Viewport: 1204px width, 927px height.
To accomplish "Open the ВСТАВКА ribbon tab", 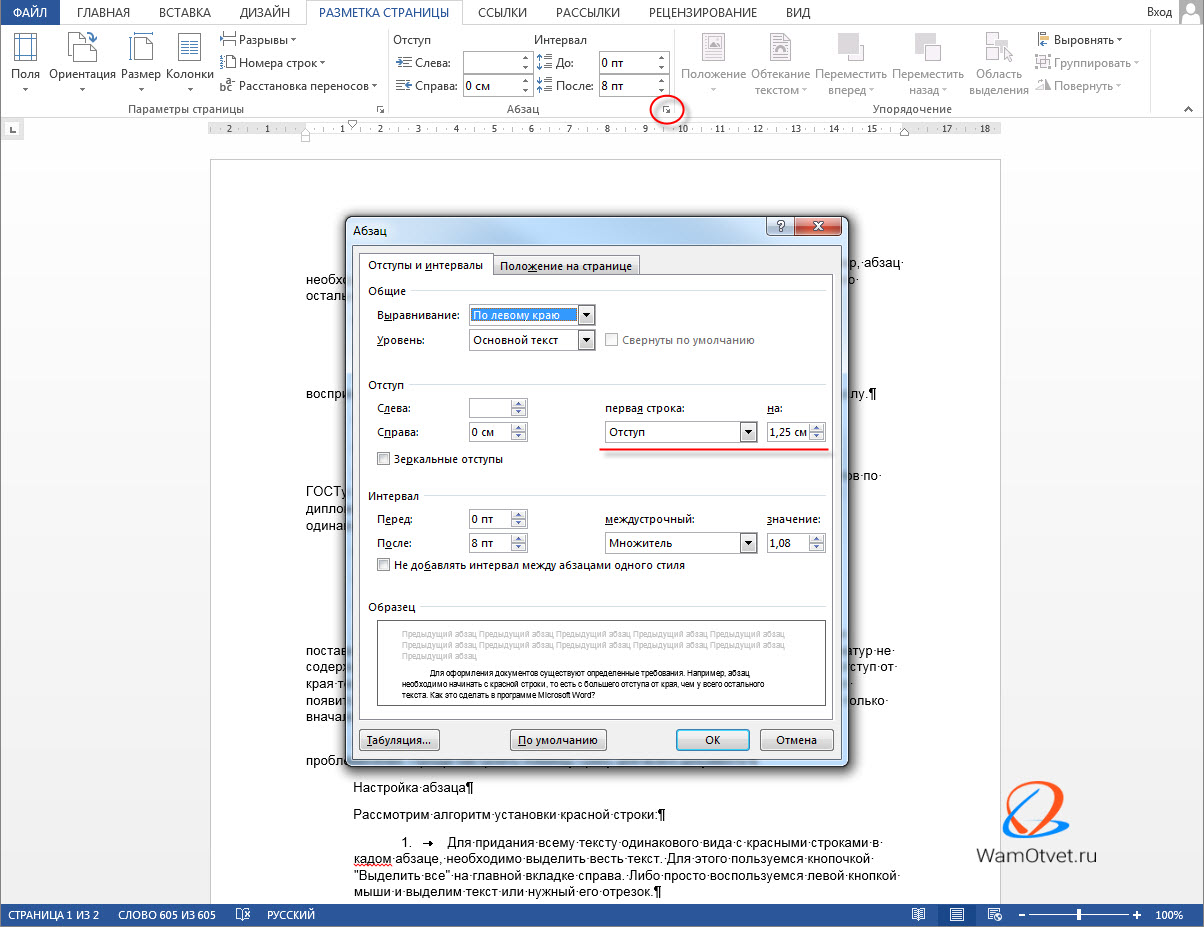I will [185, 12].
